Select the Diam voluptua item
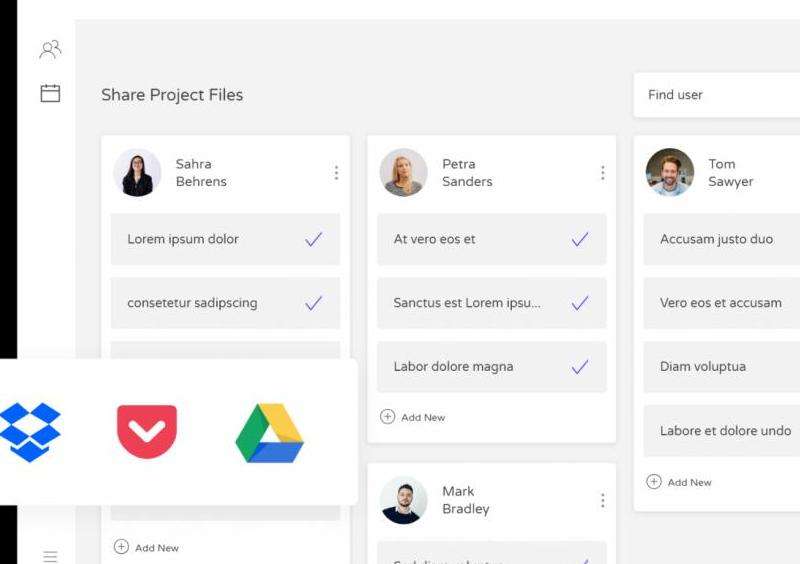Viewport: 800px width, 564px height. click(721, 367)
